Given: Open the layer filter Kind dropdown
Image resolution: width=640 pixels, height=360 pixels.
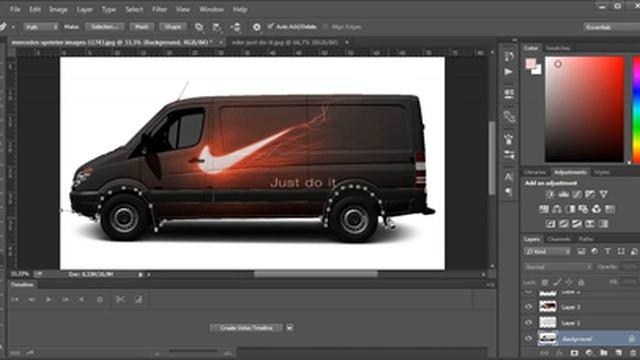Looking at the screenshot, I should point(547,251).
